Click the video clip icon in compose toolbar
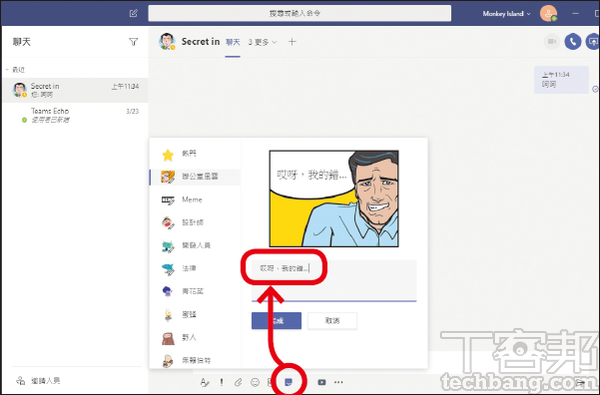600x395 pixels. coord(322,382)
